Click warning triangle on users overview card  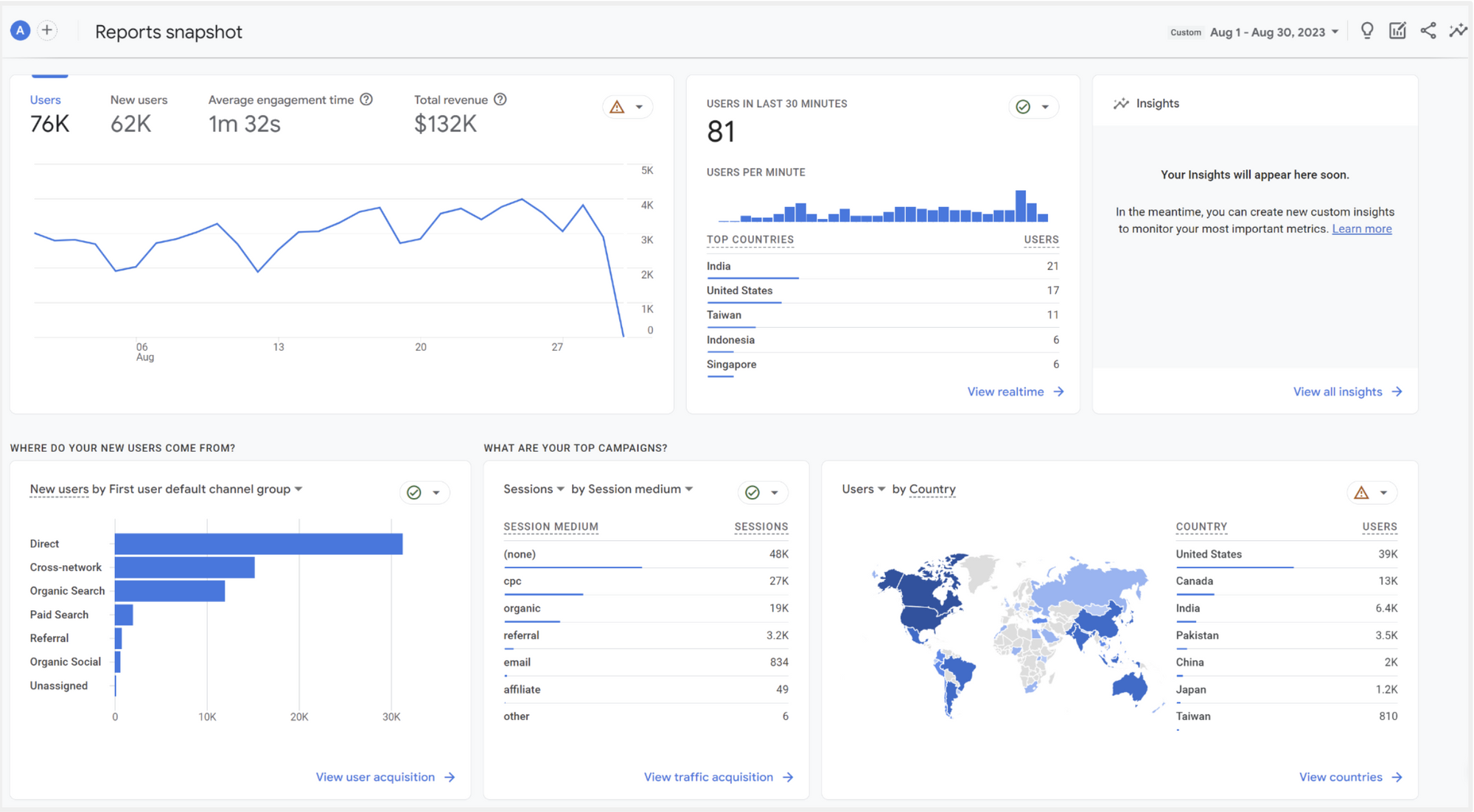tap(618, 108)
